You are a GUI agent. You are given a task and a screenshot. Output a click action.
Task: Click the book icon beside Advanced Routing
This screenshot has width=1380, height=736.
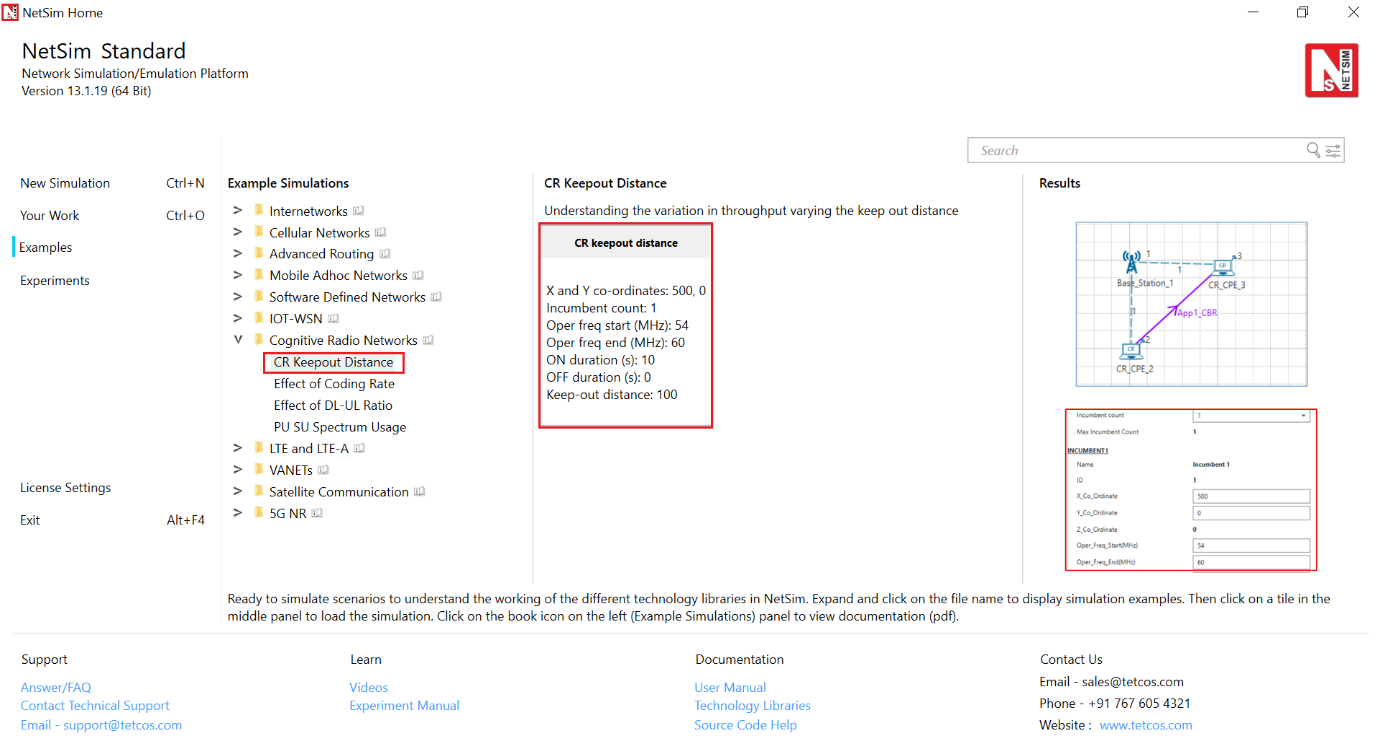coord(385,254)
